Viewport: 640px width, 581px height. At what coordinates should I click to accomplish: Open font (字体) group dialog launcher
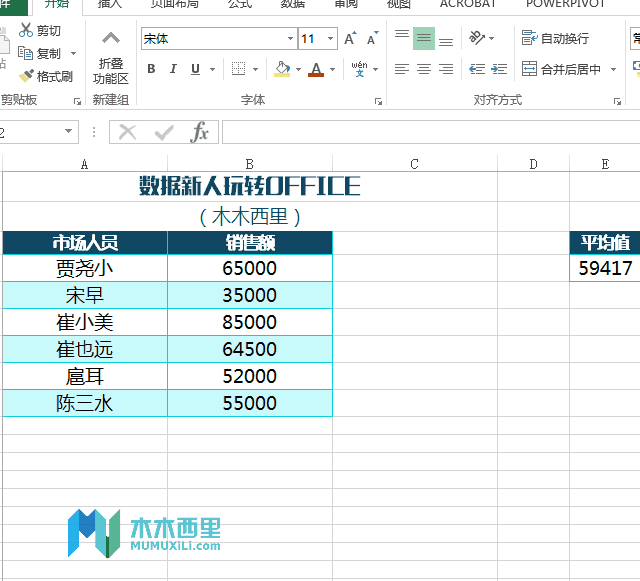click(378, 101)
